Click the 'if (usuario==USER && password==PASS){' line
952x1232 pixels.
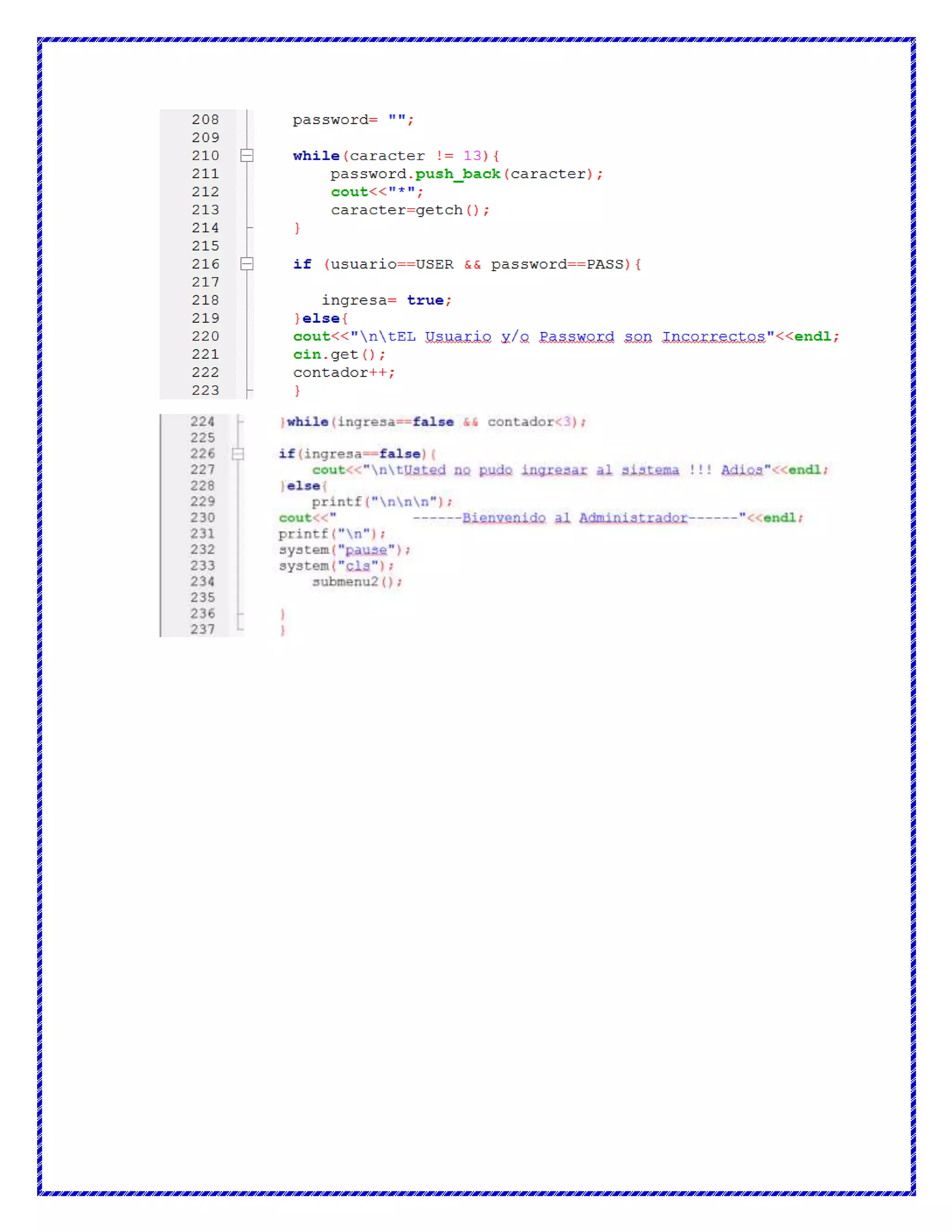[467, 264]
